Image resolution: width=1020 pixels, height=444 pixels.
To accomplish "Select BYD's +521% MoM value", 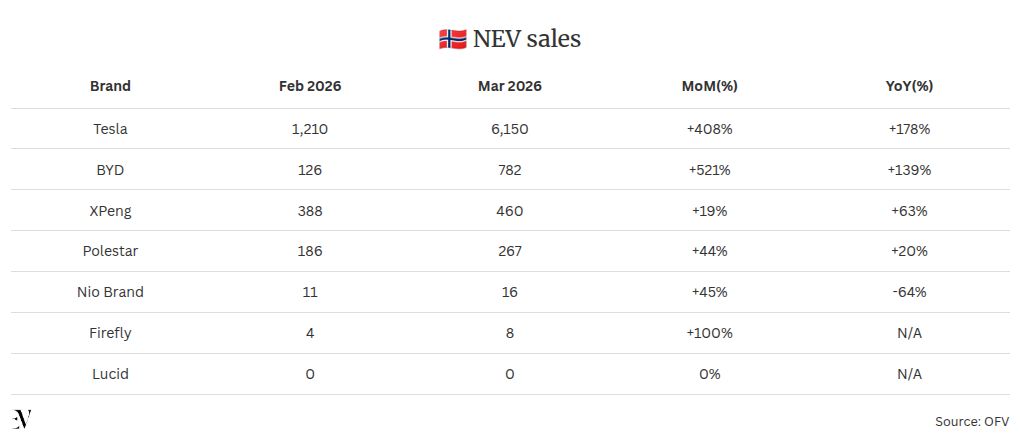I will (x=710, y=170).
